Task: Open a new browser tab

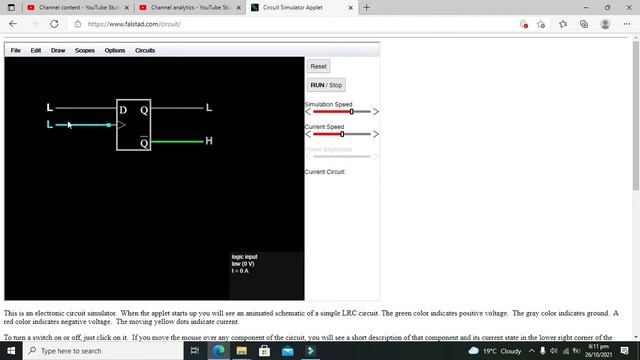Action: click(x=366, y=7)
